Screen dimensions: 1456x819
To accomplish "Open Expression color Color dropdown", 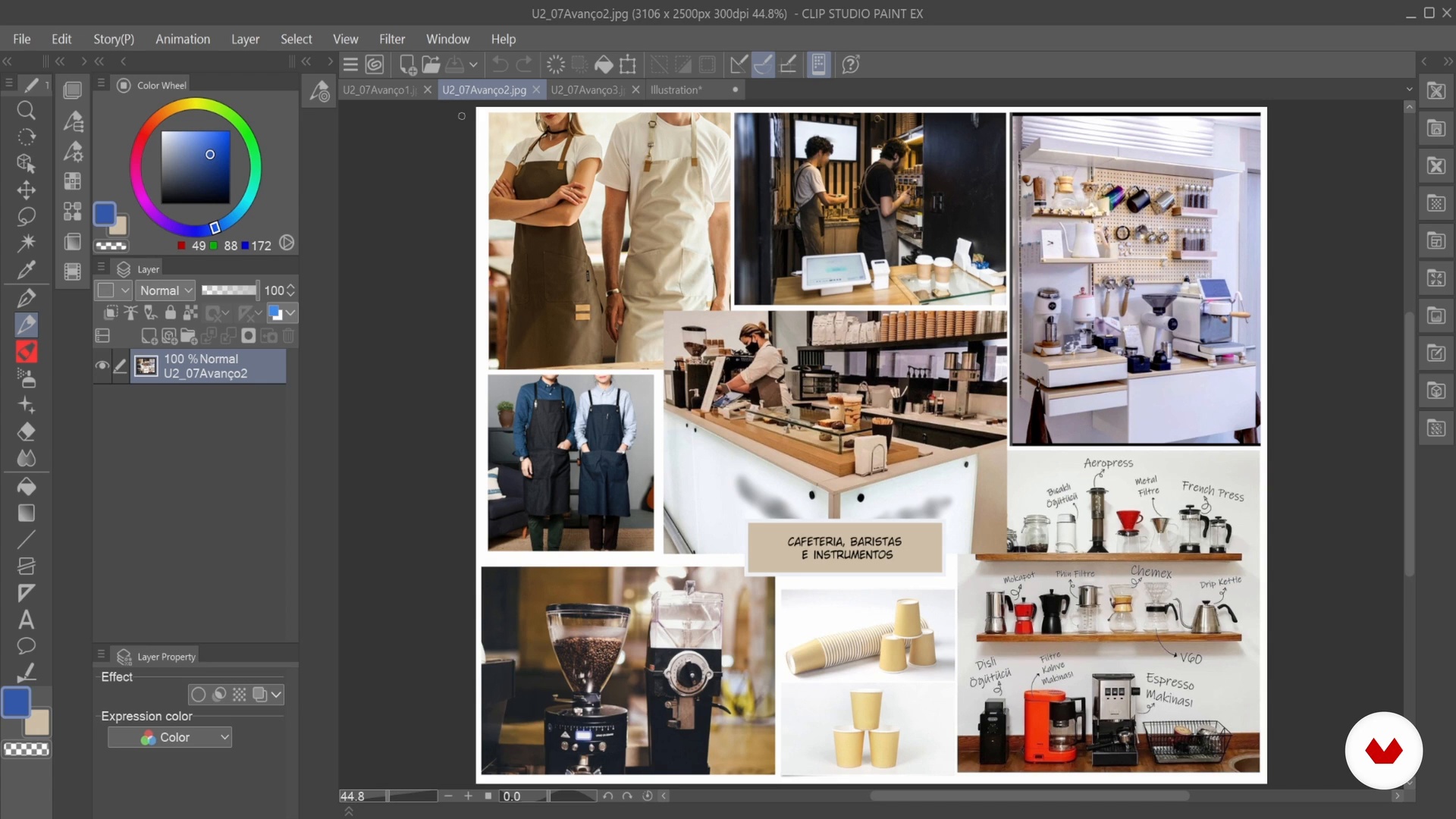I will point(170,737).
